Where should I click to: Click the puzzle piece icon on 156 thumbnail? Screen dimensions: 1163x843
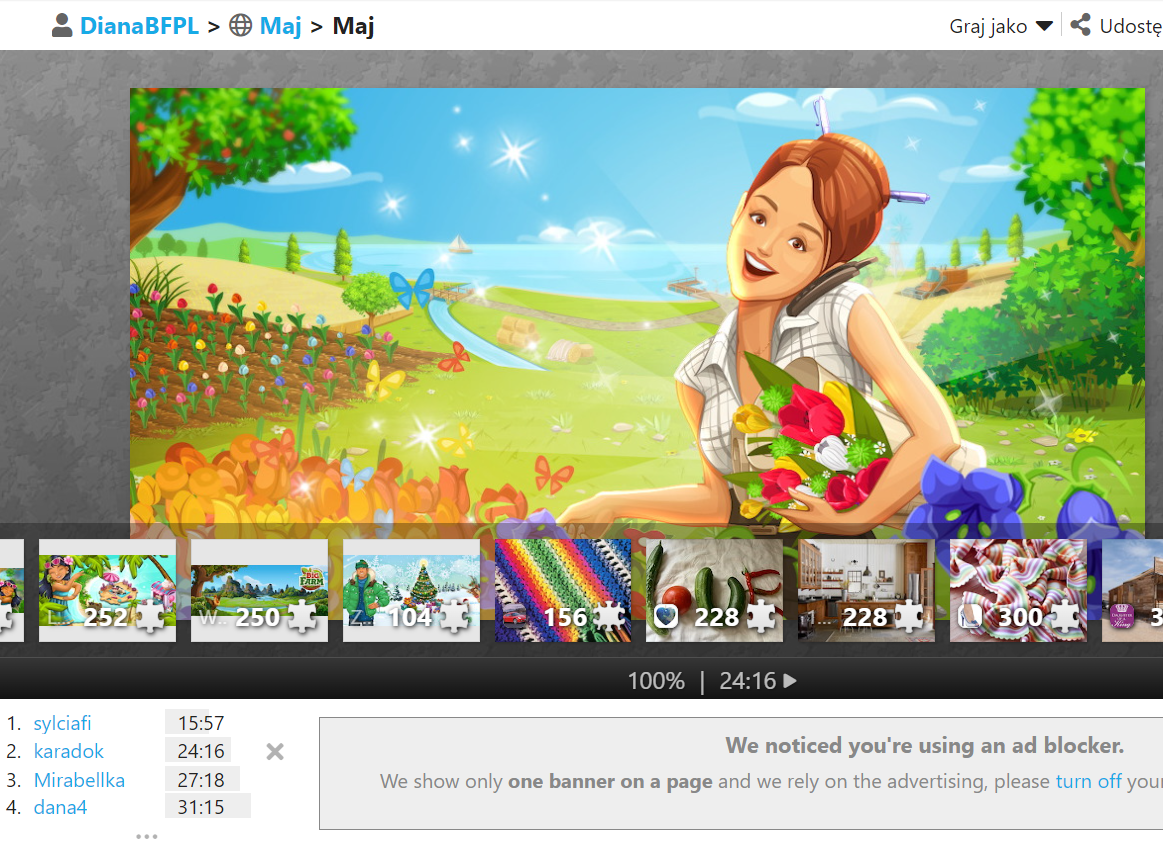point(610,617)
